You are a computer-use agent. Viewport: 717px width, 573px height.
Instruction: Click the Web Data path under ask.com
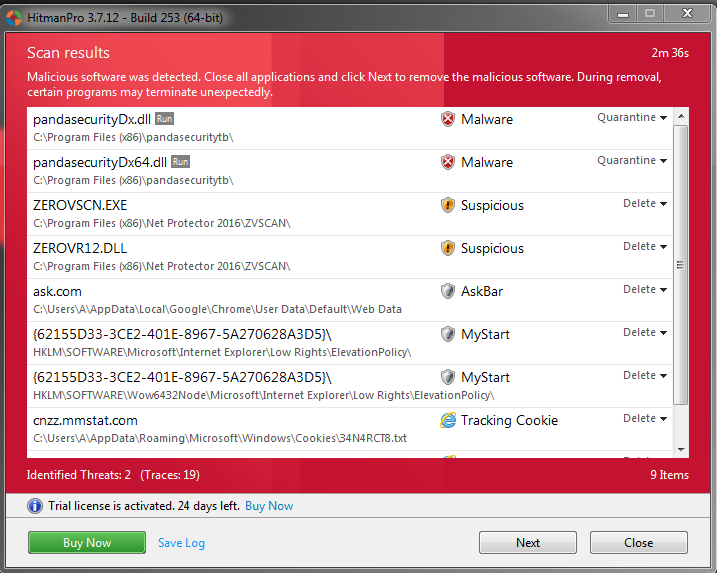click(x=217, y=309)
